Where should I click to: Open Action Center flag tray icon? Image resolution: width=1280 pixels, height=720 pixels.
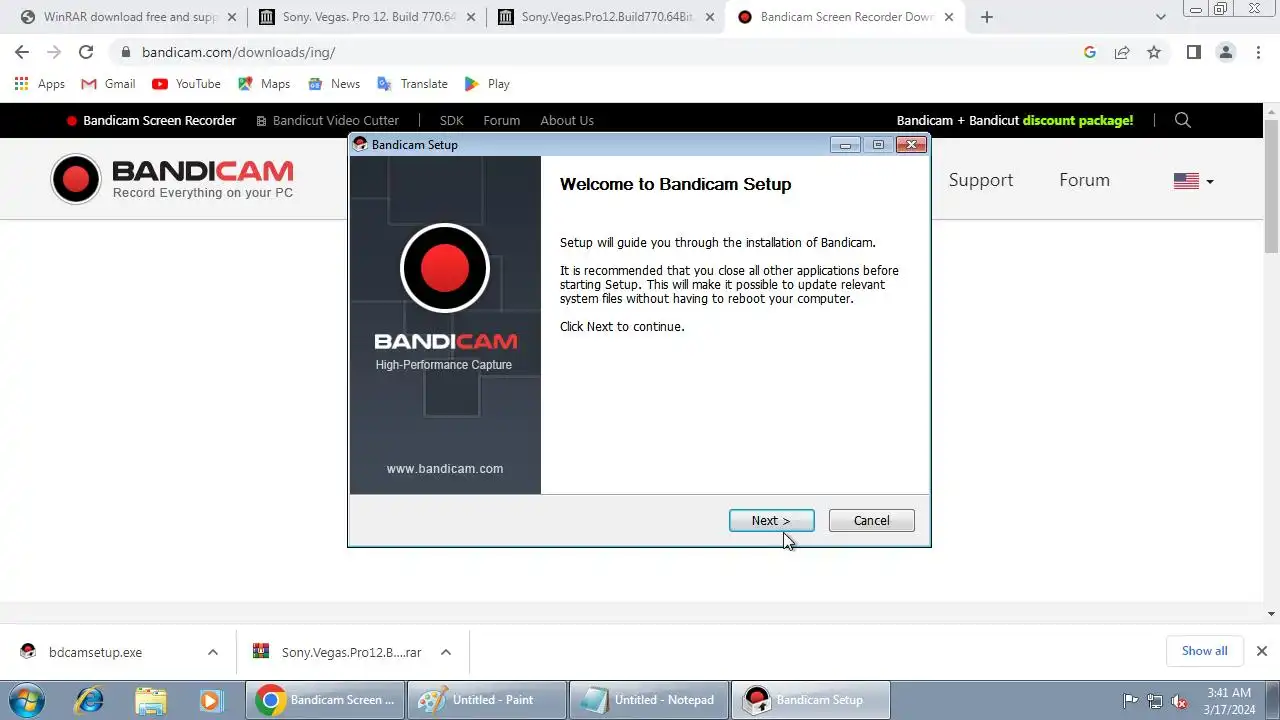[x=1131, y=701]
